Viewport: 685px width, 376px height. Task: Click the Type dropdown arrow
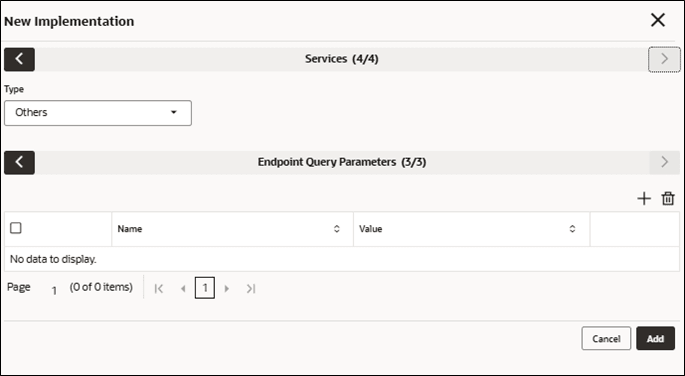174,113
